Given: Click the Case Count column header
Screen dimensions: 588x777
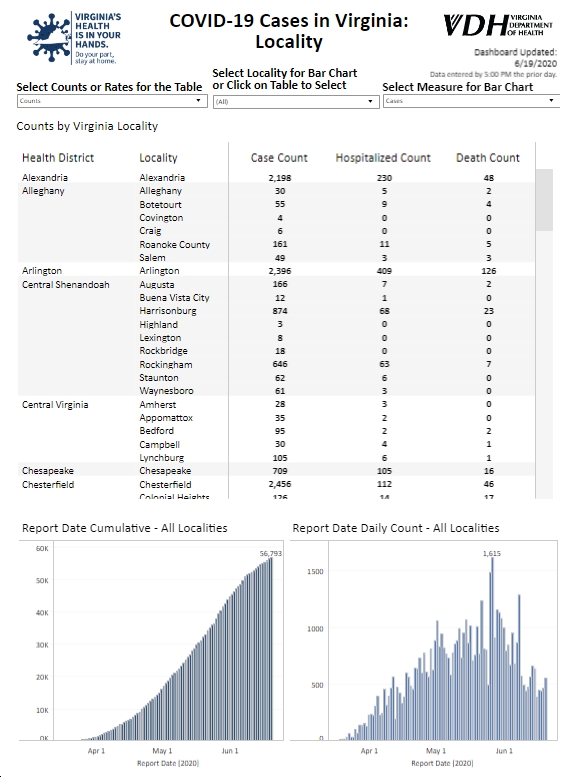Looking at the screenshot, I should click(279, 158).
